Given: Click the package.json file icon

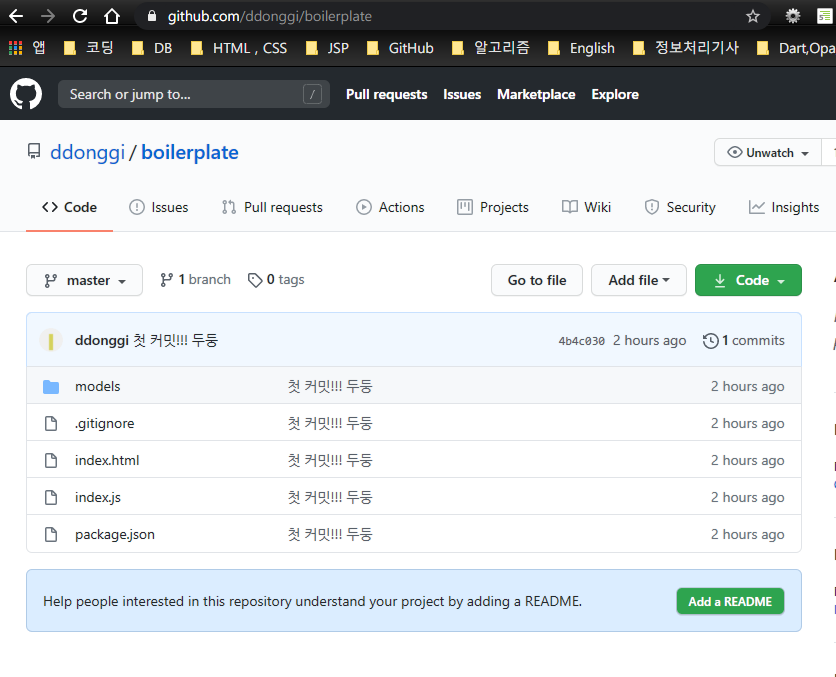Looking at the screenshot, I should pos(51,534).
